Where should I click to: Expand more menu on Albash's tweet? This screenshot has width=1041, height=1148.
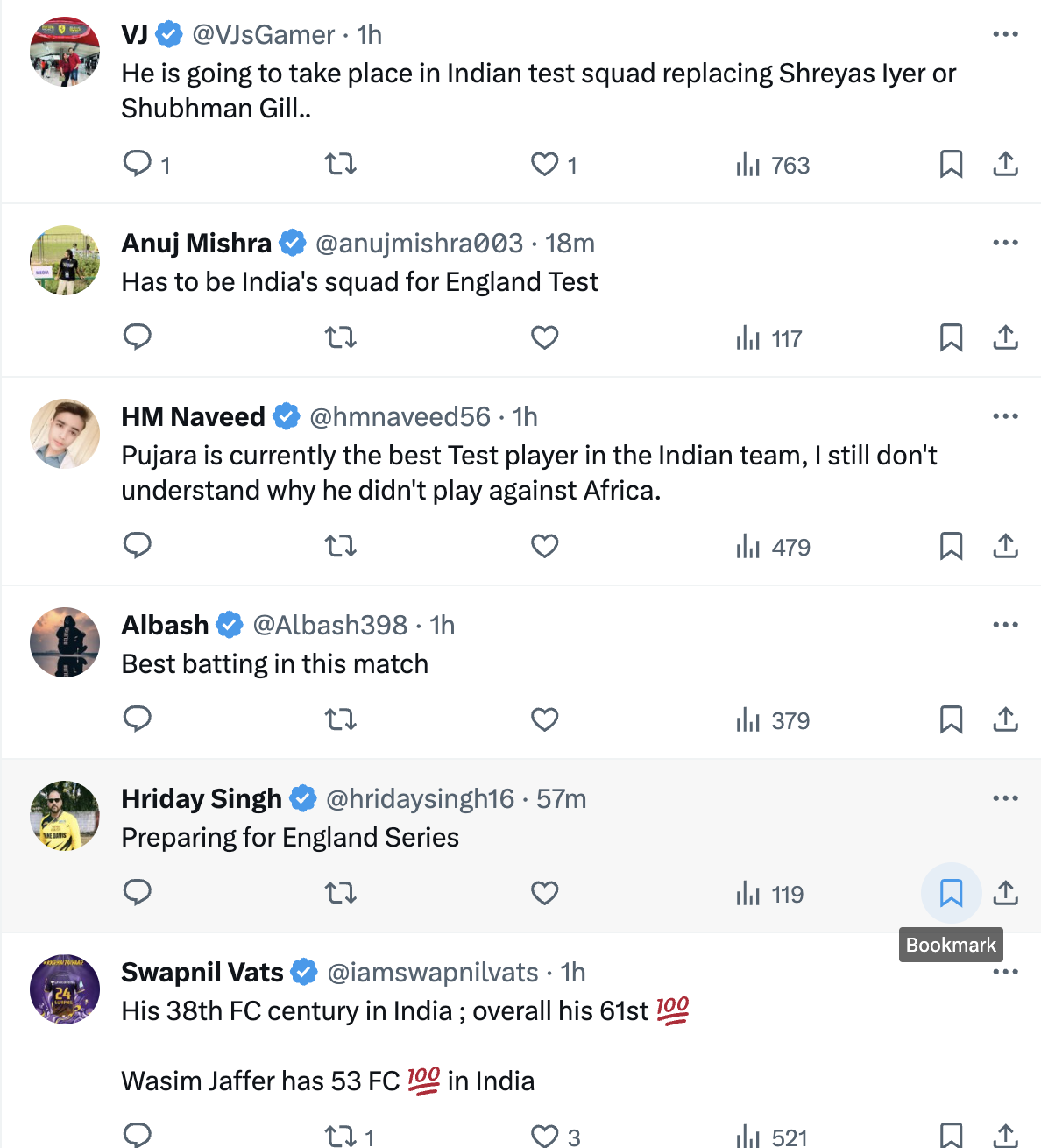click(x=1005, y=625)
